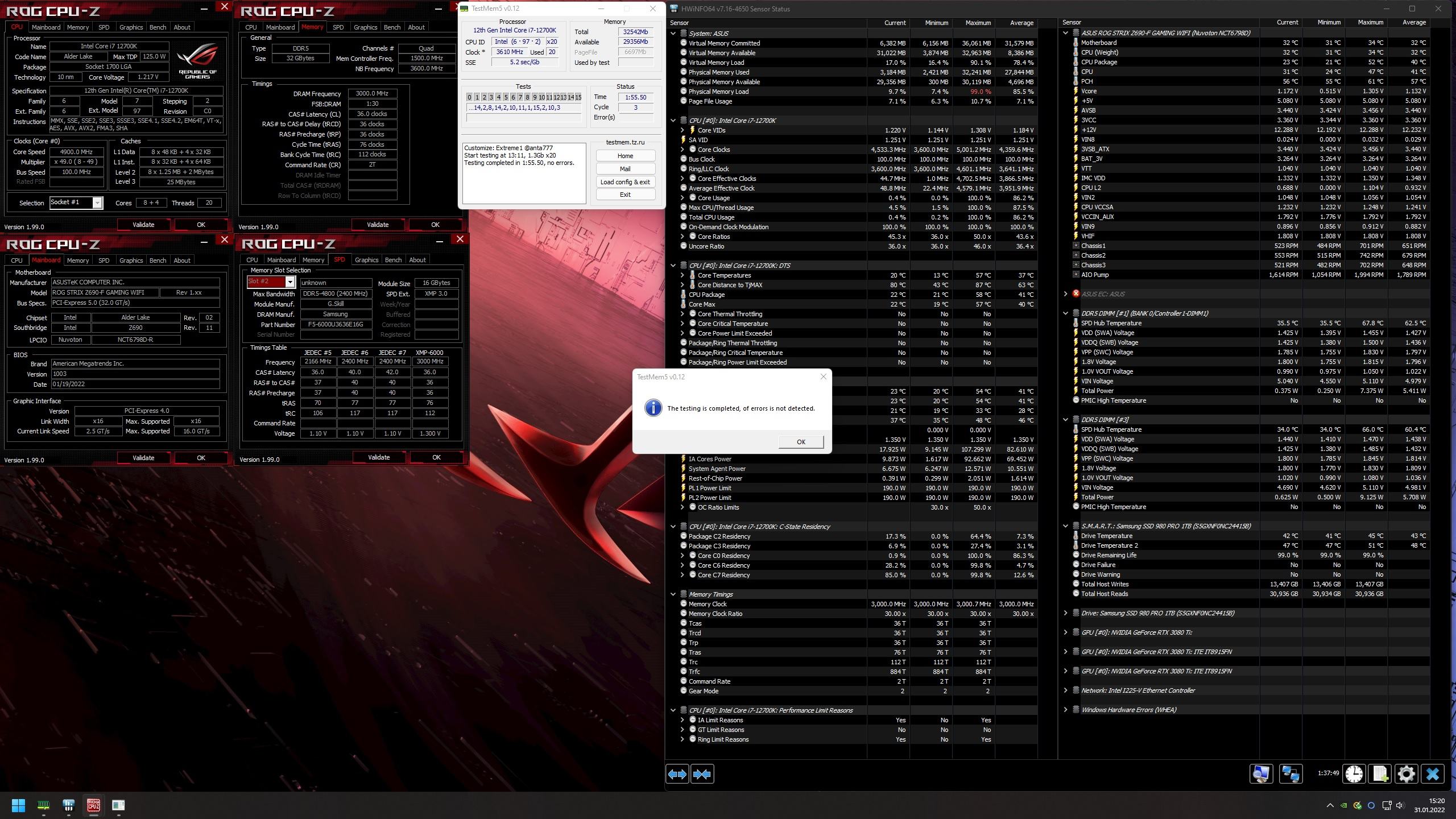Start HWiNFO sensor logging file icon
Viewport: 1456px width, 819px height.
click(1380, 774)
